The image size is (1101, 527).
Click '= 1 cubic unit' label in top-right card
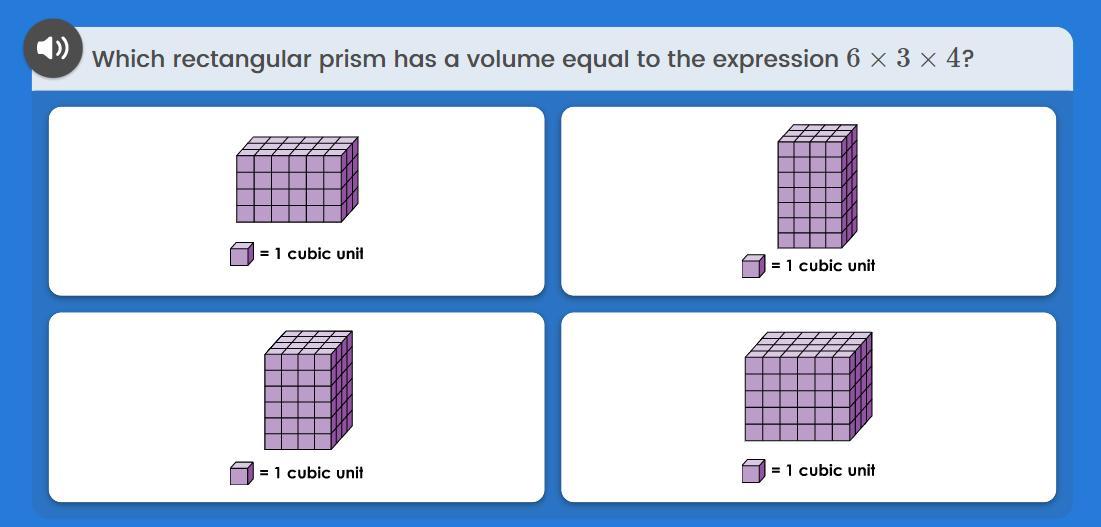823,266
